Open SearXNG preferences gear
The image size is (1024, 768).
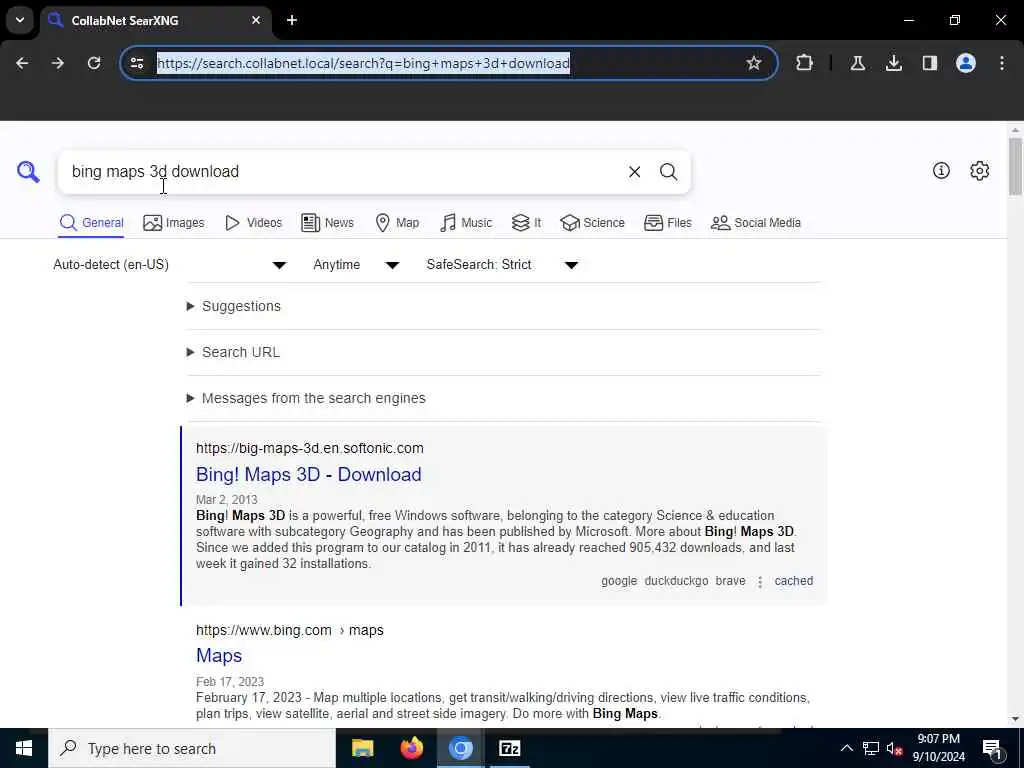click(979, 170)
